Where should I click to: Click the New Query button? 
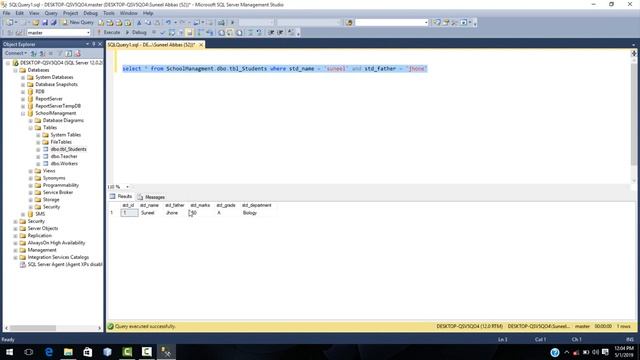[x=77, y=22]
